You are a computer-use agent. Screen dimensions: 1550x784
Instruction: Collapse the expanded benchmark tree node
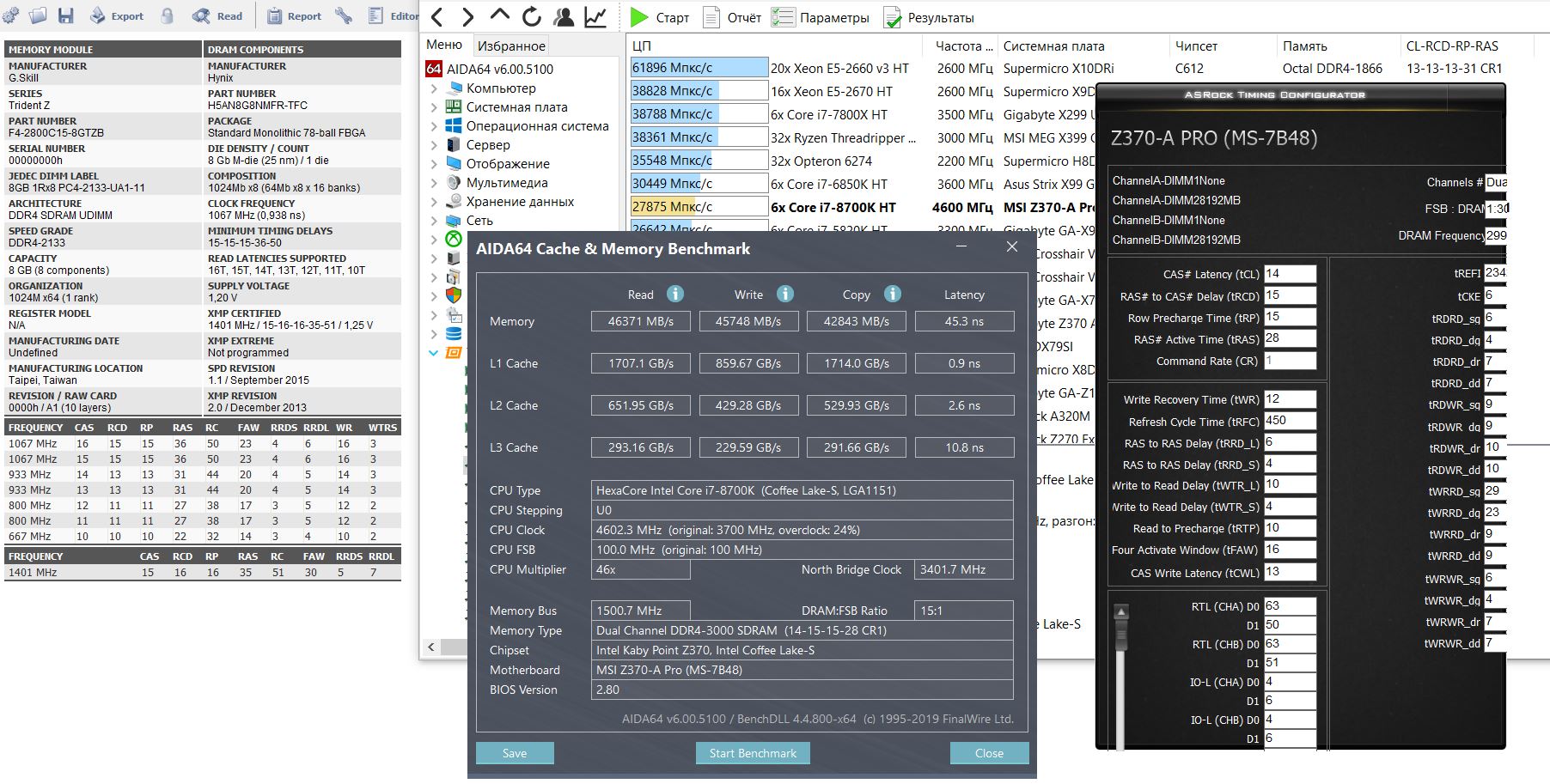tap(434, 352)
